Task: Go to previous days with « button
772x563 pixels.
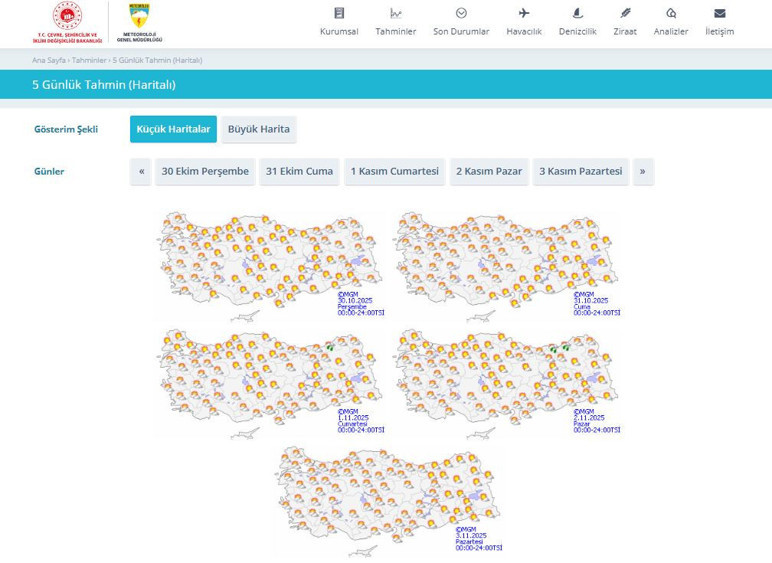Action: [141, 171]
